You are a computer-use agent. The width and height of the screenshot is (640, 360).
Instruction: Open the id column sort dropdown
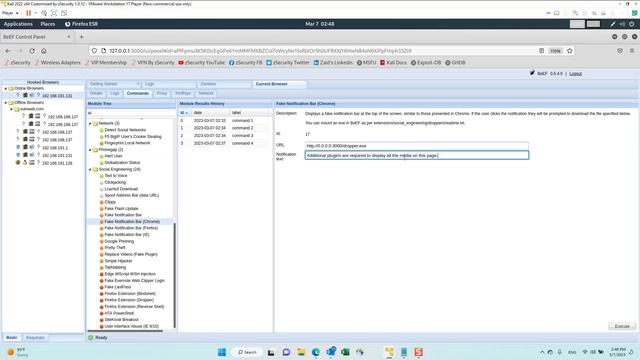coord(187,113)
